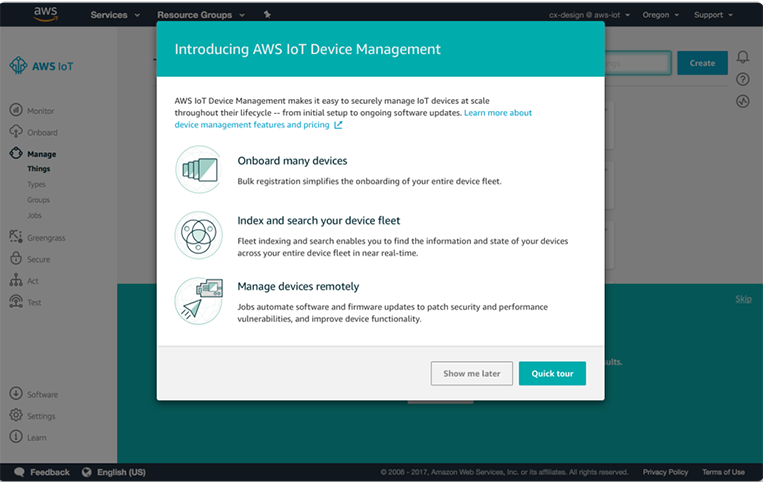Select the Onboard cloud icon
Image resolution: width=763 pixels, height=482 pixels.
16,132
